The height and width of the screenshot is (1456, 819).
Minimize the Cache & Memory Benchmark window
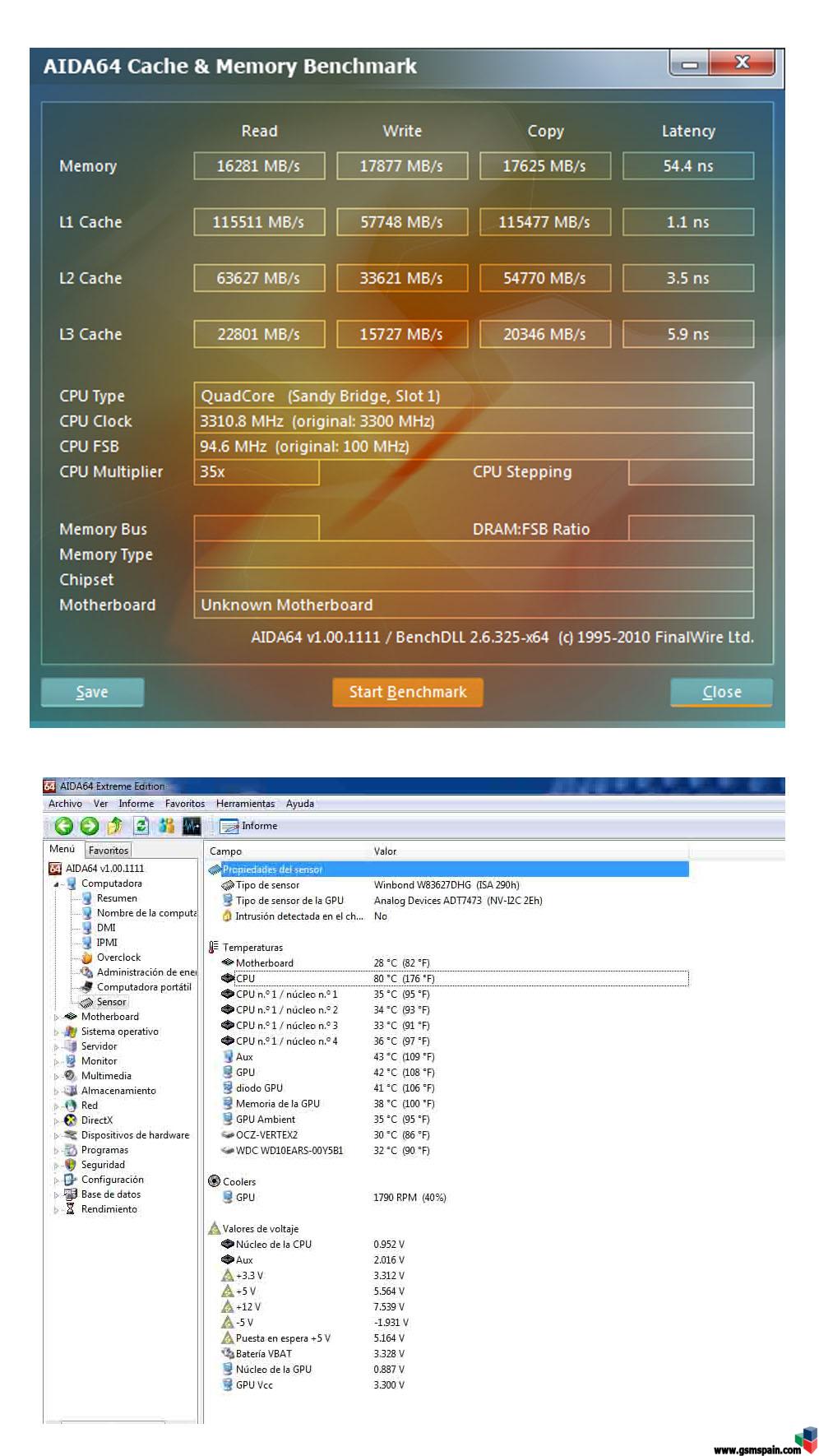pos(689,64)
